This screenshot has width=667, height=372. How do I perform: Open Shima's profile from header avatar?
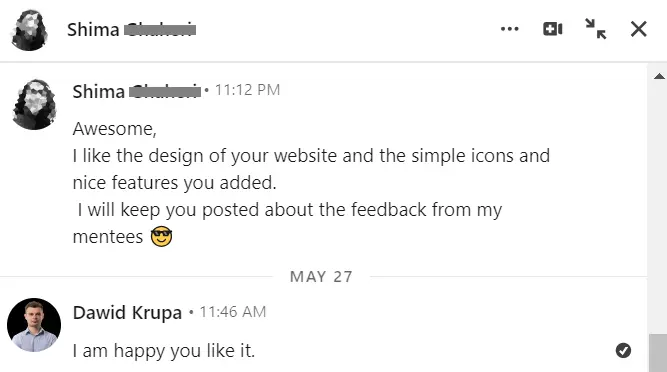point(29,30)
